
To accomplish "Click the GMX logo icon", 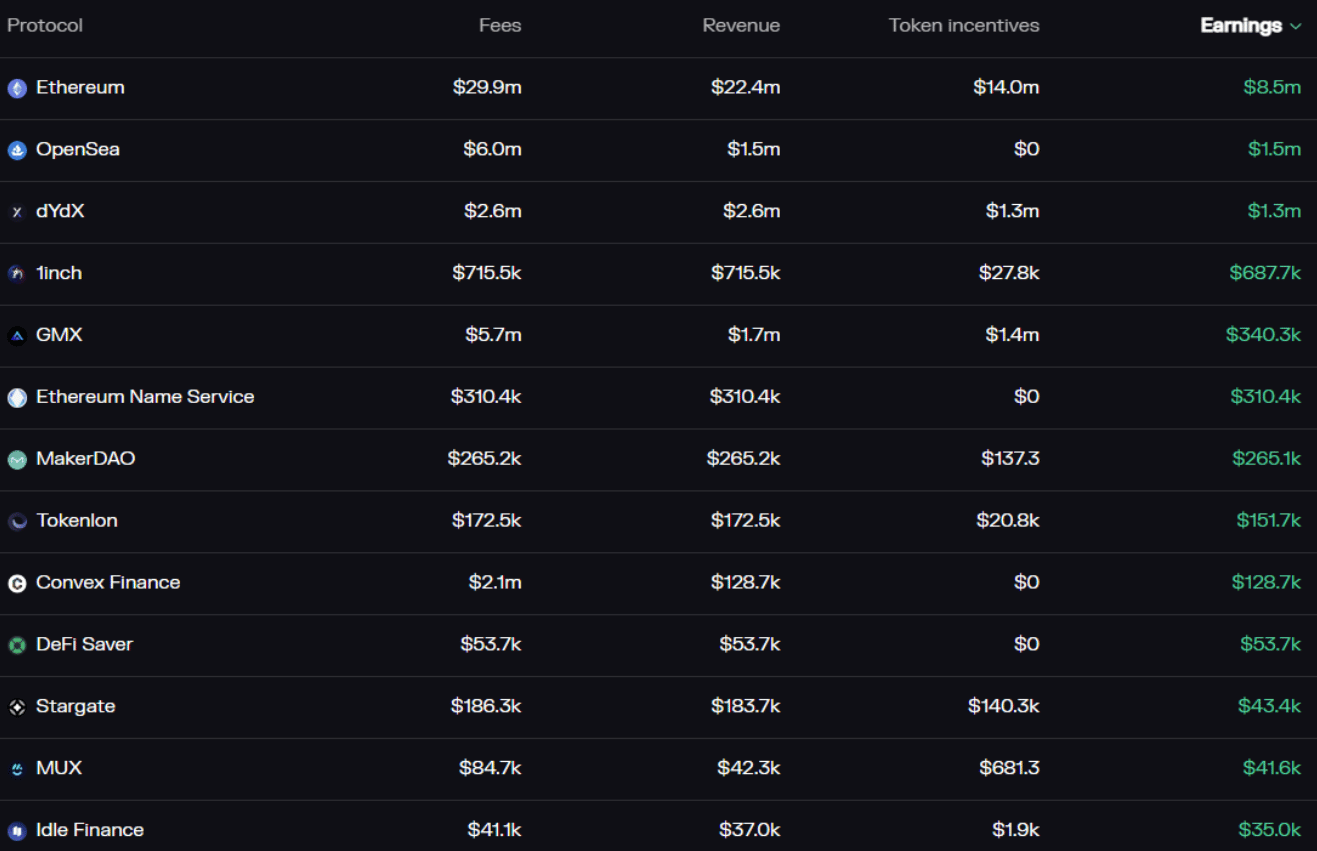I will [17, 336].
